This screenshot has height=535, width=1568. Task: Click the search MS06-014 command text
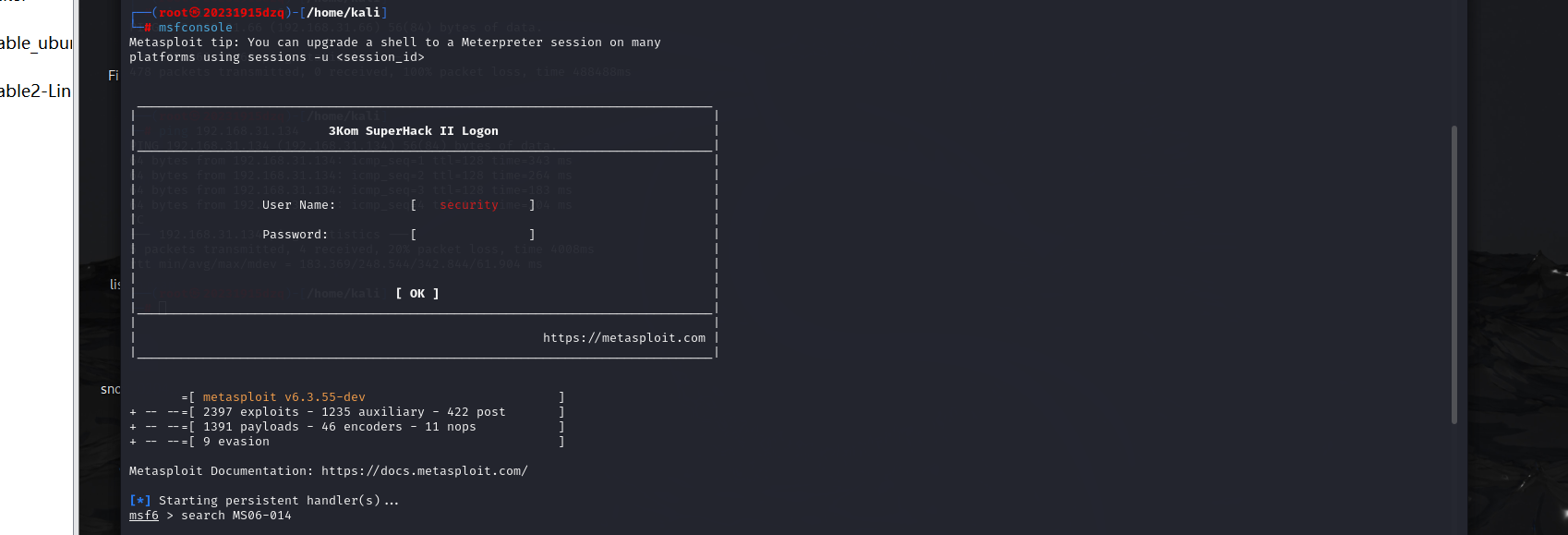pyautogui.click(x=235, y=516)
